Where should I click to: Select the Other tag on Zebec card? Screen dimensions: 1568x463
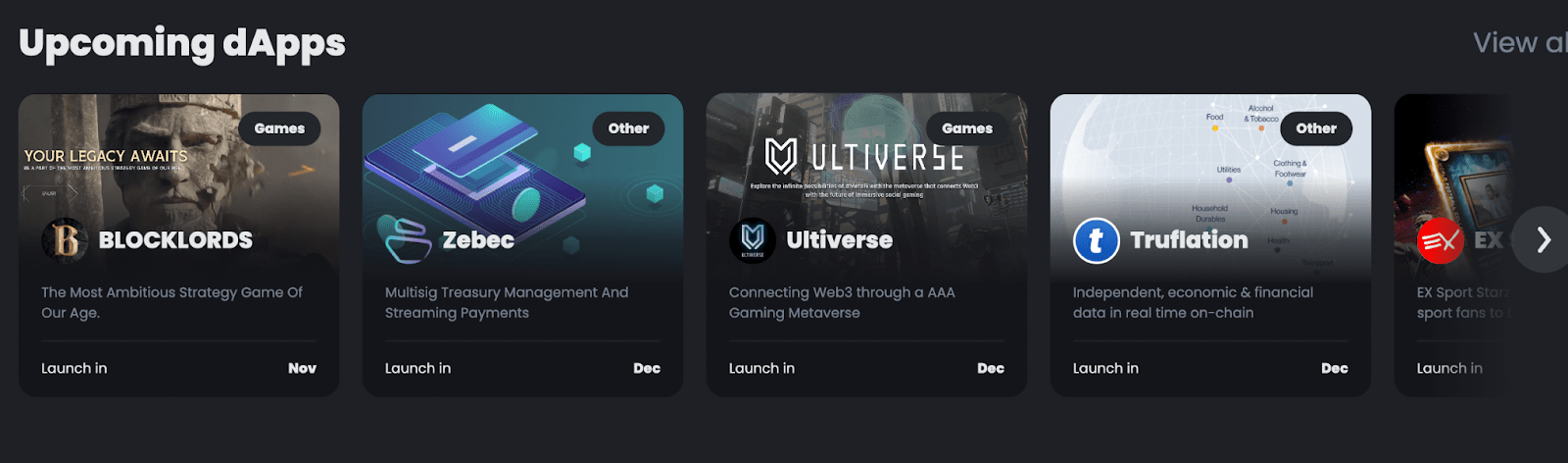click(x=628, y=129)
